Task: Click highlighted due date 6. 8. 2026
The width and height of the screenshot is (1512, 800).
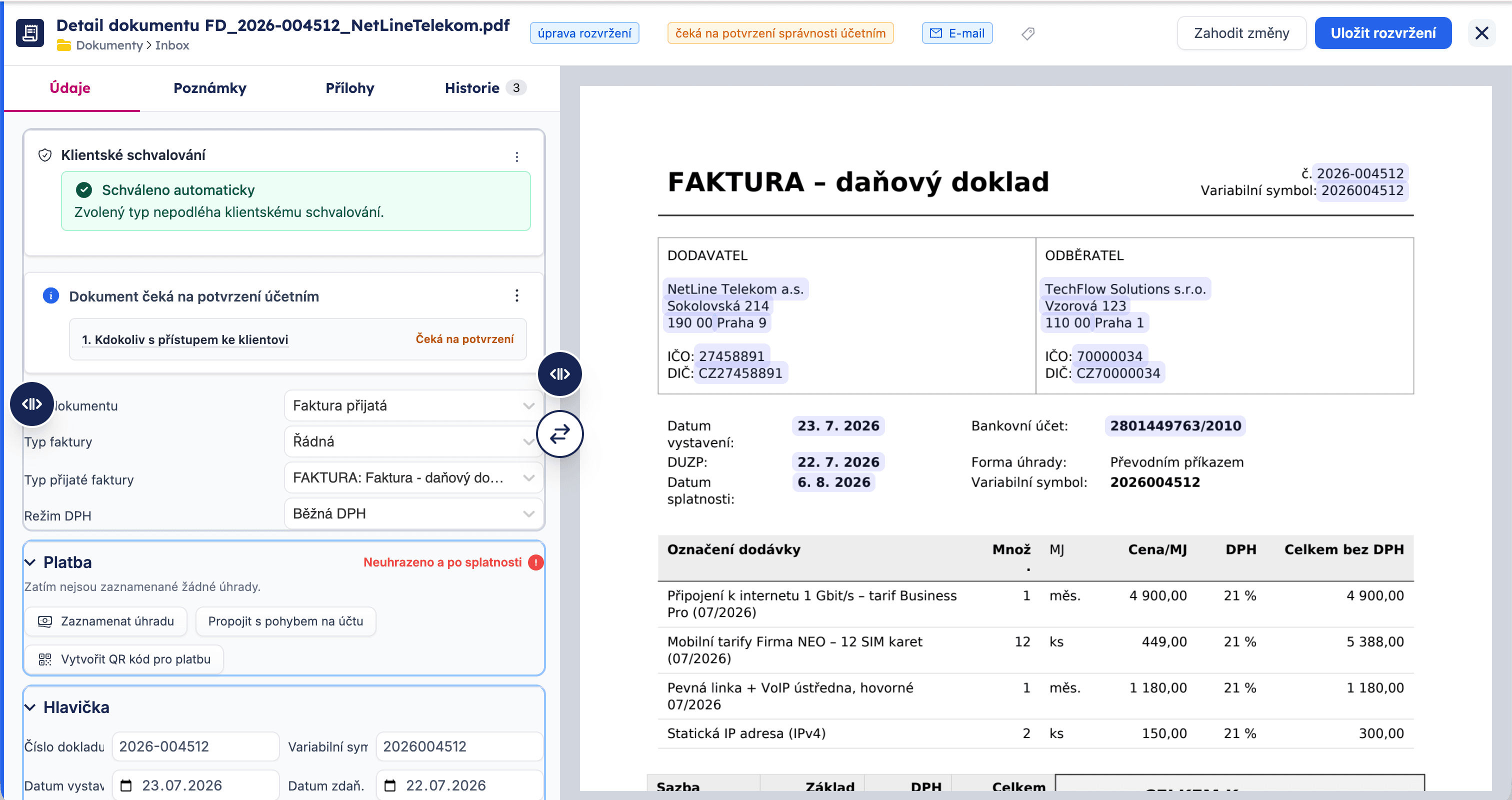Action: tap(833, 482)
